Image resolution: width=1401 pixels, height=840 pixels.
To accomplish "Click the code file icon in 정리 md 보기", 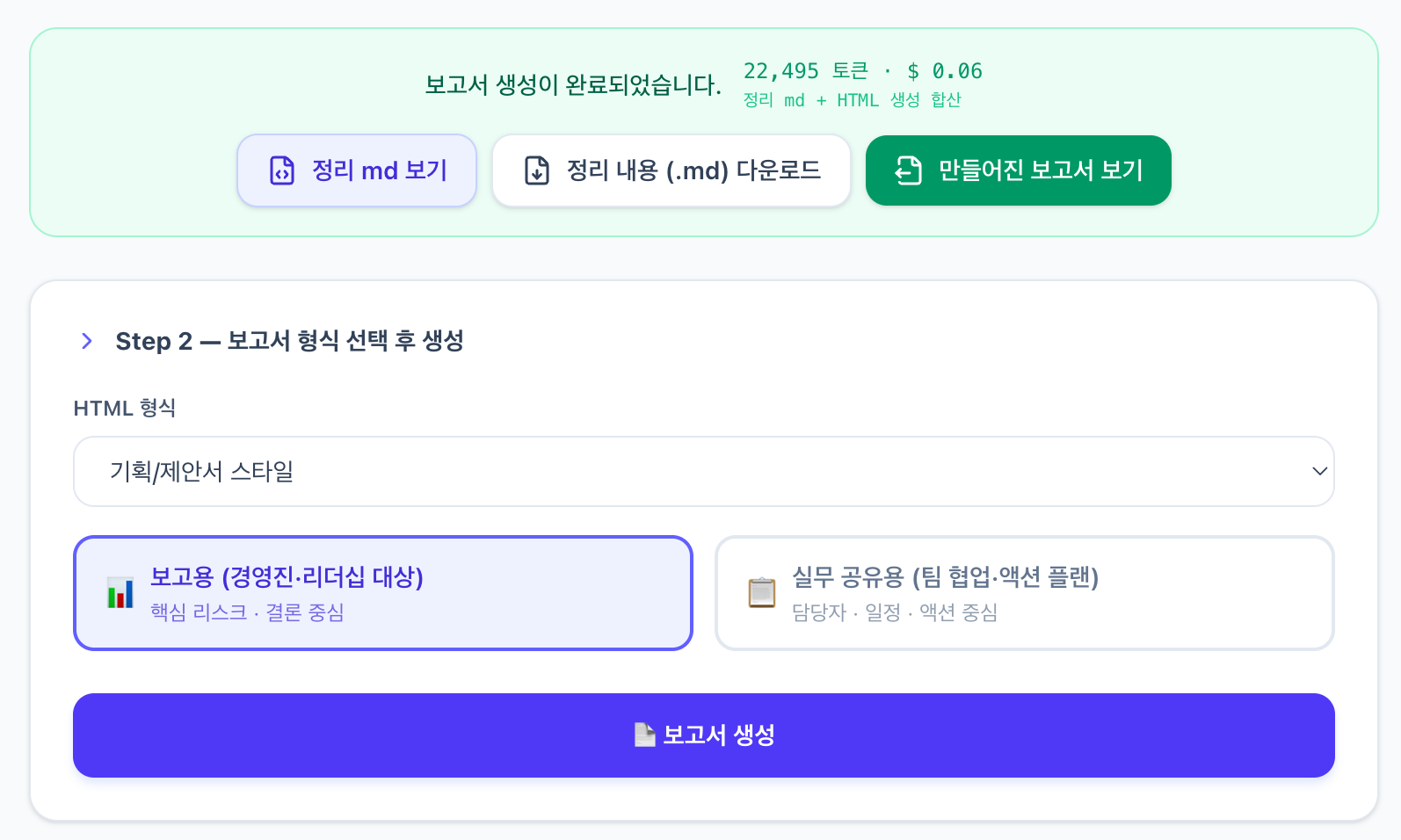I will point(281,170).
